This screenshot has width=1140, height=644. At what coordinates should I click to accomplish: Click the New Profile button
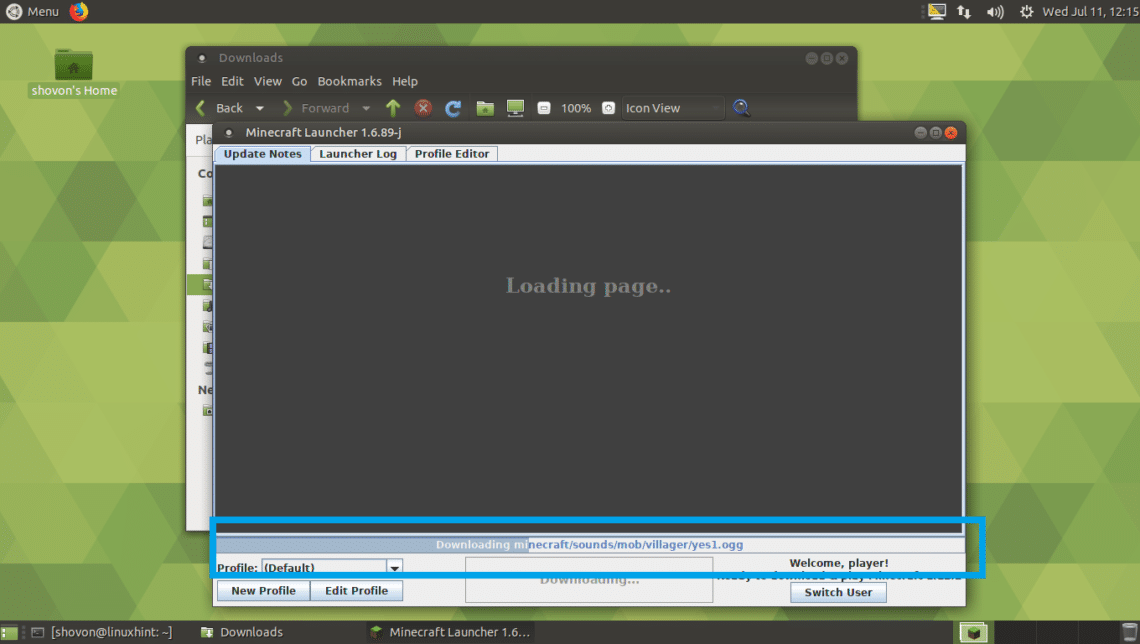pyautogui.click(x=263, y=591)
